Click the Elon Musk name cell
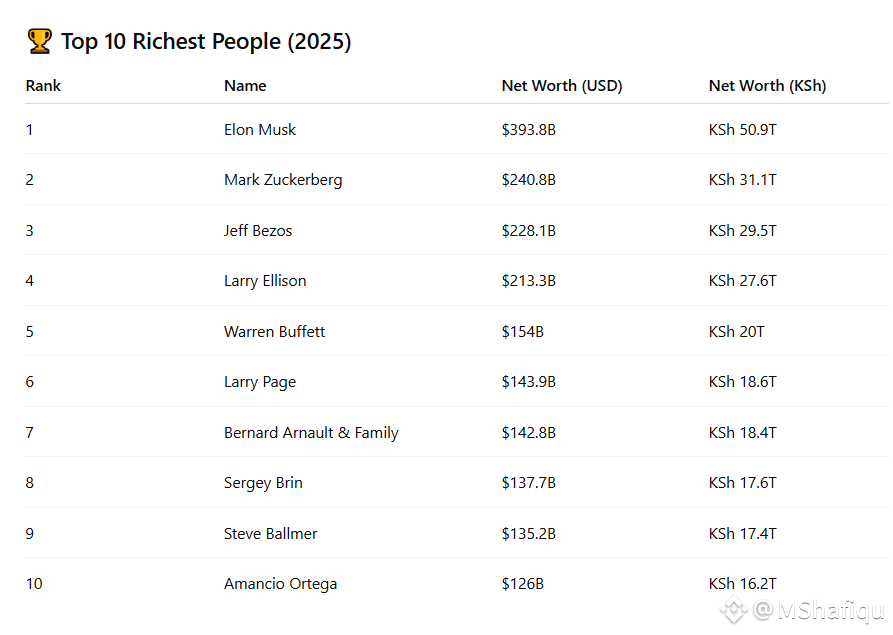Viewport: 893px width, 635px height. click(x=260, y=130)
